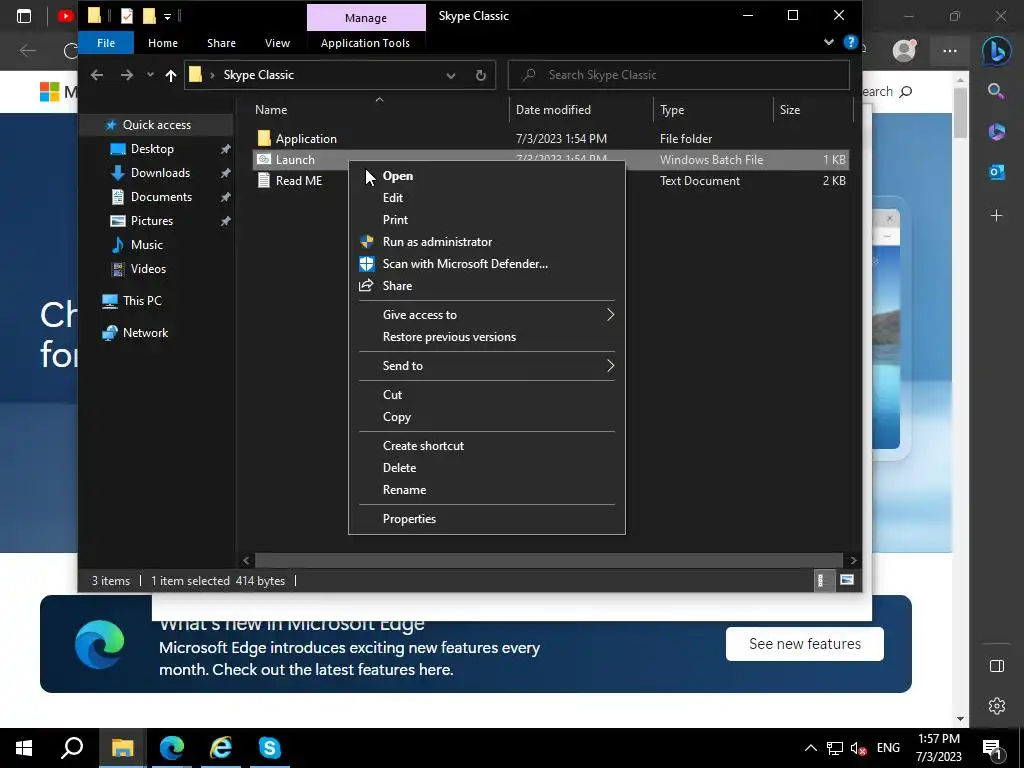Expand the Send to submenu
The image size is (1024, 768).
[487, 366]
